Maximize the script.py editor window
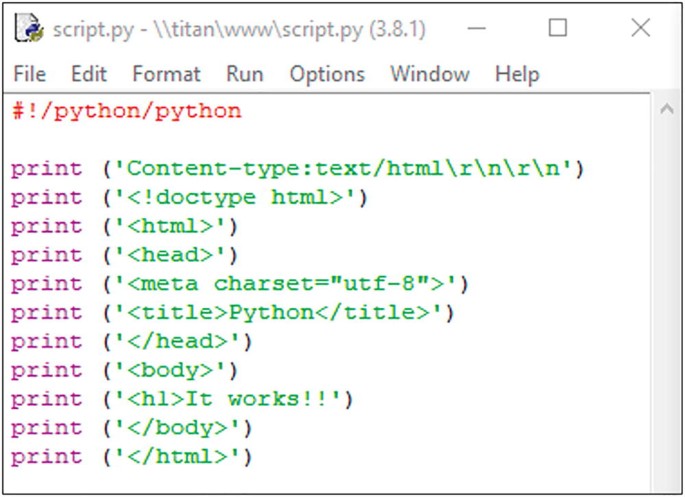 [558, 29]
